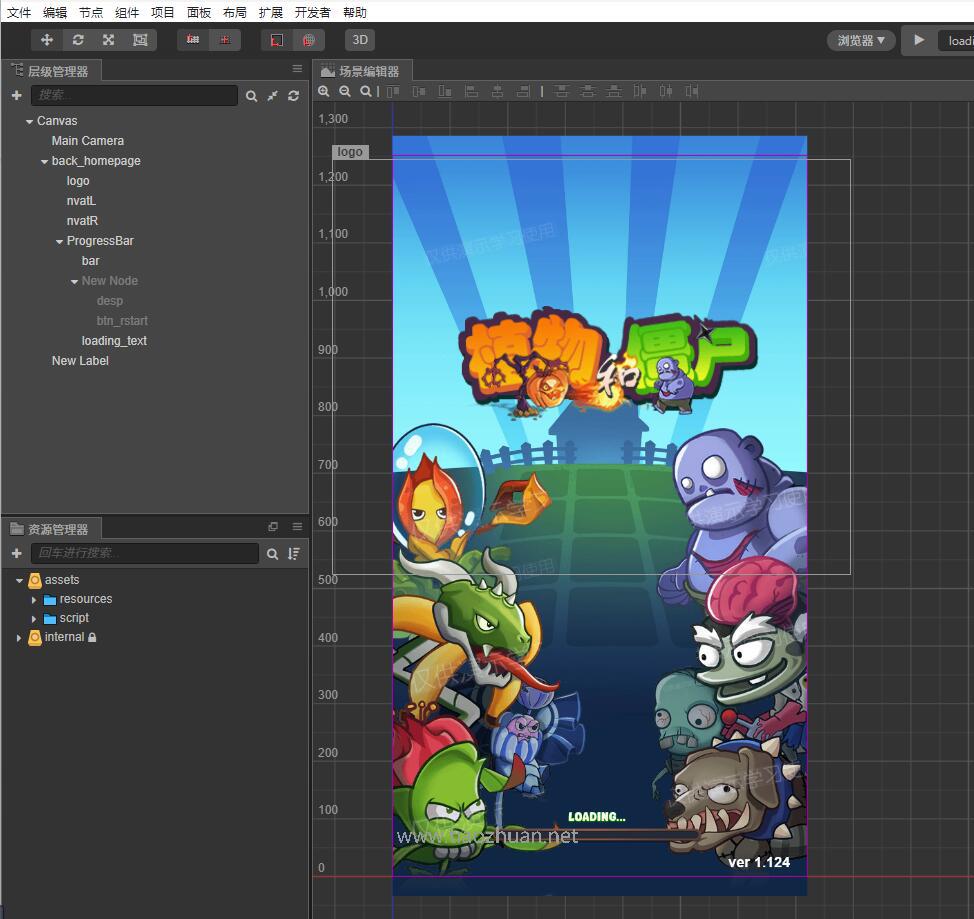Open the 文件 menu
The image size is (974, 919).
[19, 12]
